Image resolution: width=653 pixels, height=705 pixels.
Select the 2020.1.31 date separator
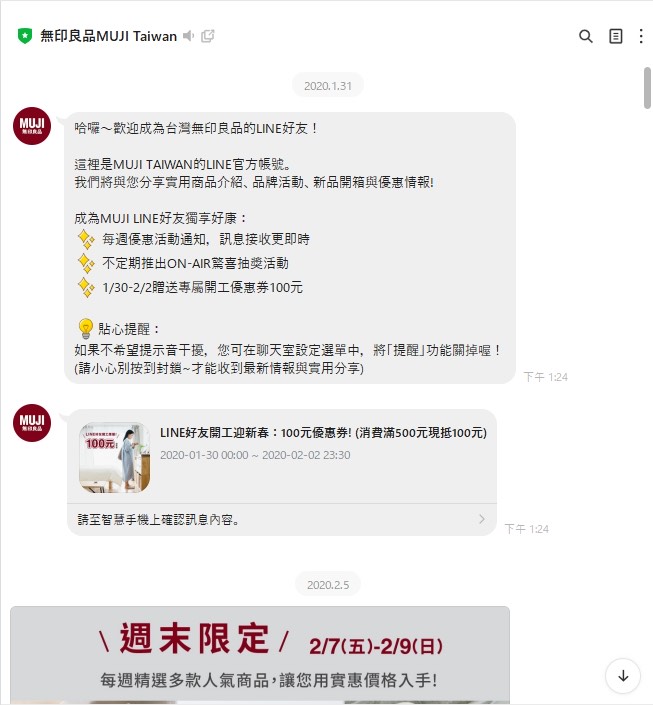pyautogui.click(x=327, y=85)
